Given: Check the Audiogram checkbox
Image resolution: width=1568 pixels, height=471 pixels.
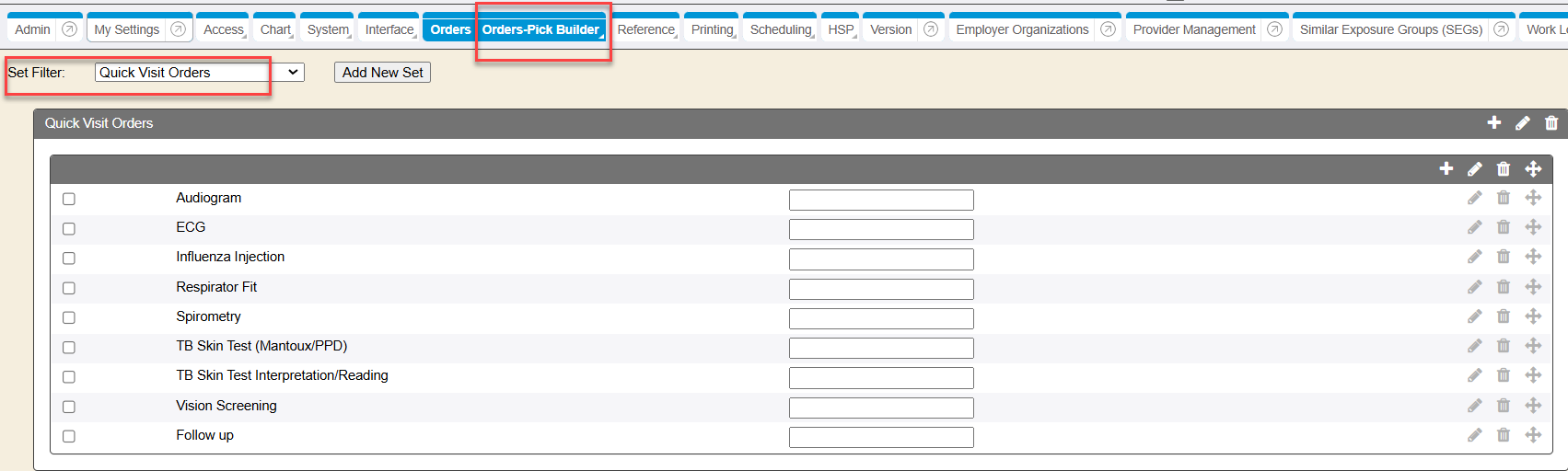Looking at the screenshot, I should pos(69,199).
